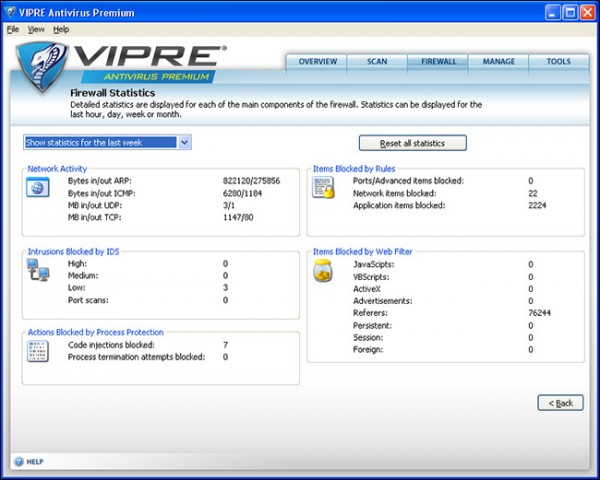
Task: Minimize the VIPRE window
Action: [x=552, y=13]
